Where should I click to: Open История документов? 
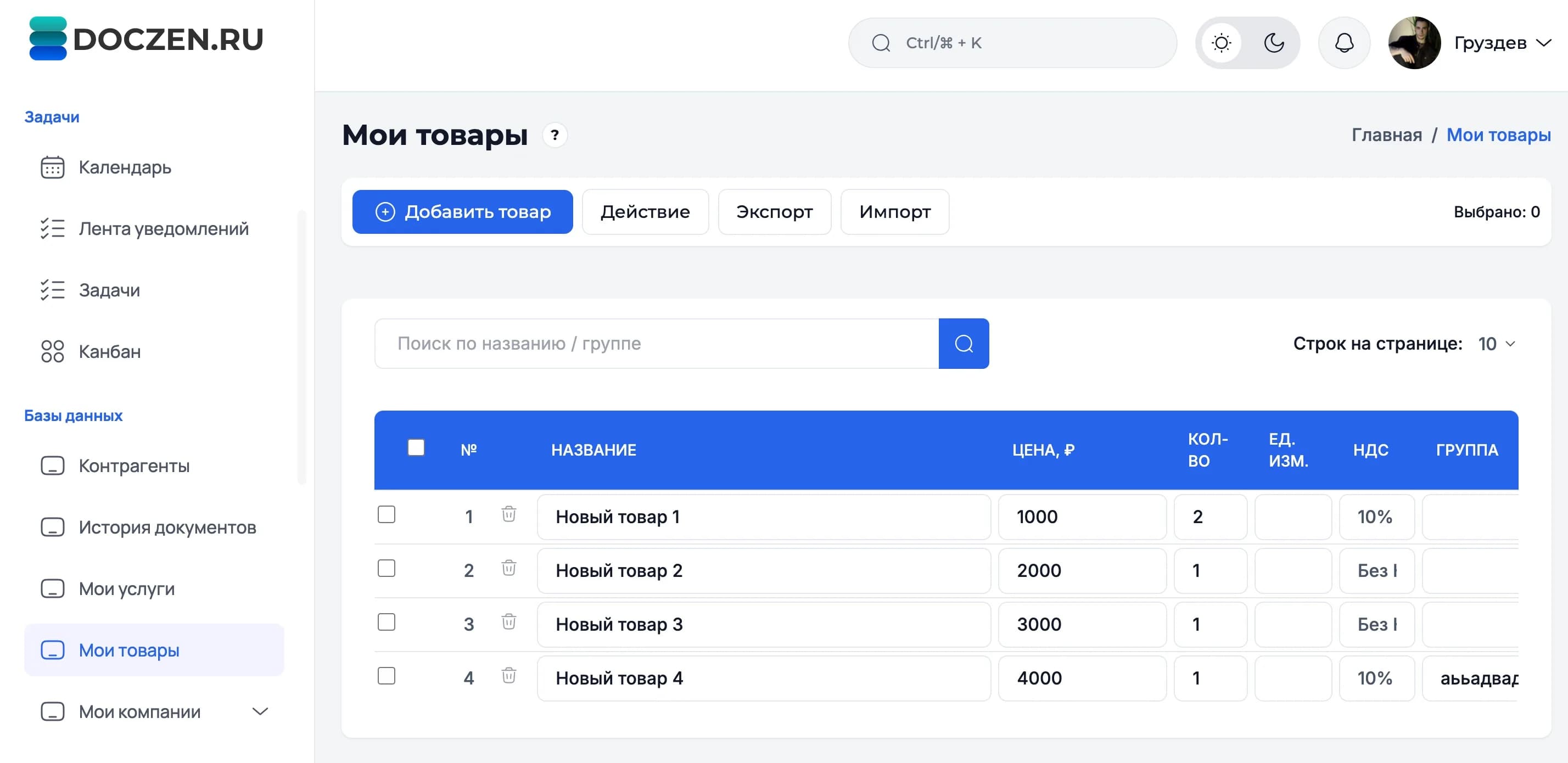point(154,528)
